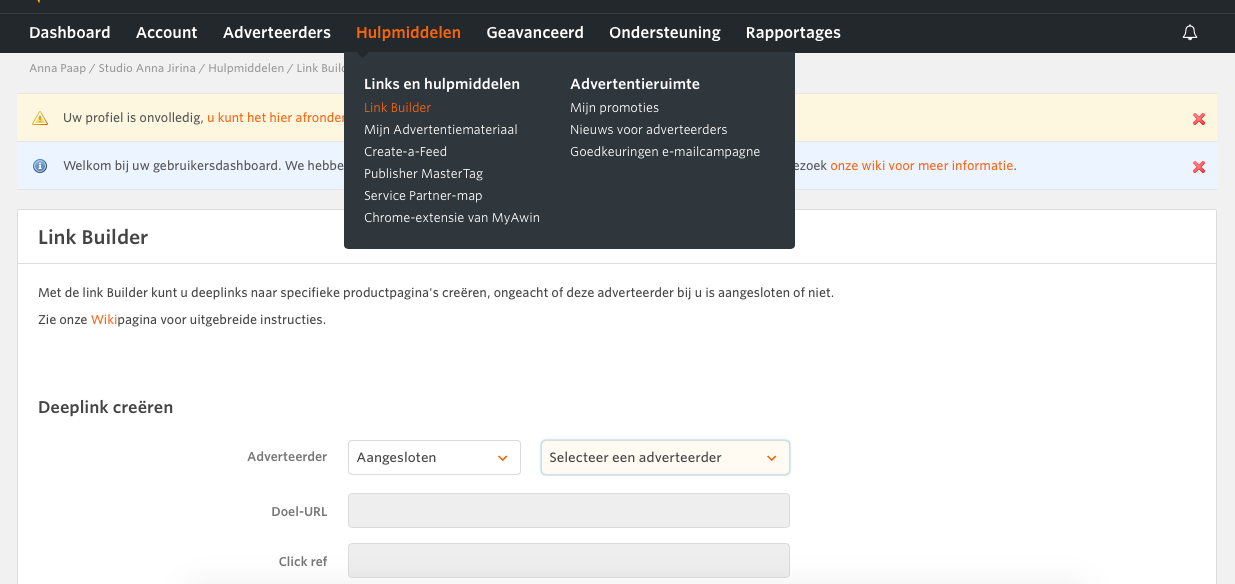
Task: Click the blue info circle icon
Action: pyautogui.click(x=40, y=166)
